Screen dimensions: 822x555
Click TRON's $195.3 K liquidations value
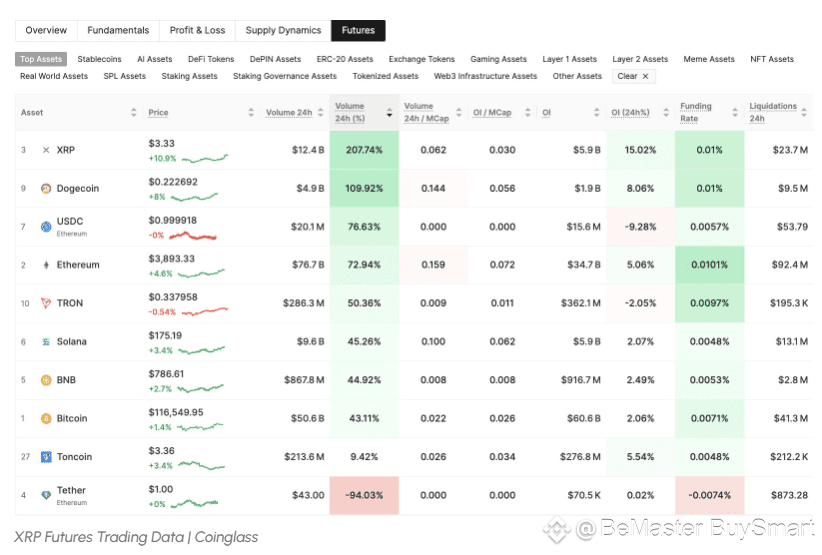coord(789,303)
